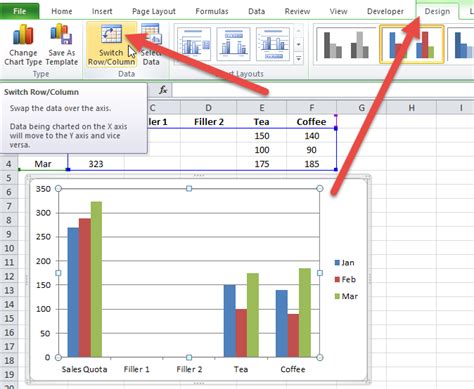Image resolution: width=474 pixels, height=389 pixels.
Task: Select the blue Jan bar for Tea
Action: click(x=229, y=321)
